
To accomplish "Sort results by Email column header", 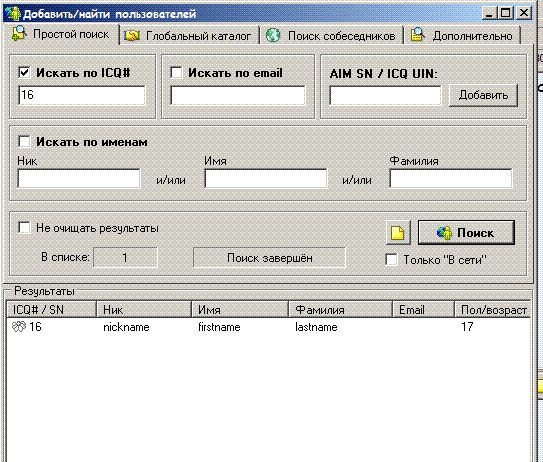I will [424, 309].
